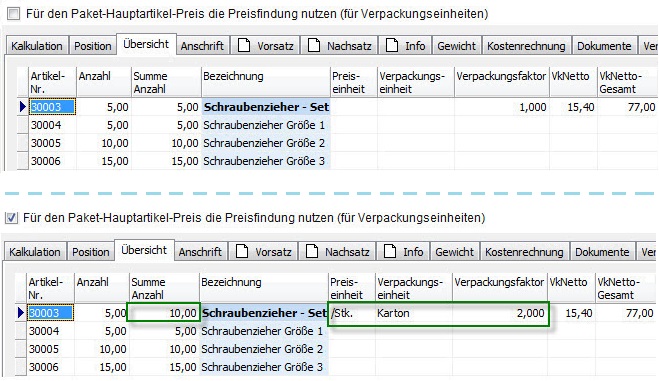Click Schraubenzieher - Set cell in lower table
Image resolution: width=659 pixels, height=381 pixels.
264,313
